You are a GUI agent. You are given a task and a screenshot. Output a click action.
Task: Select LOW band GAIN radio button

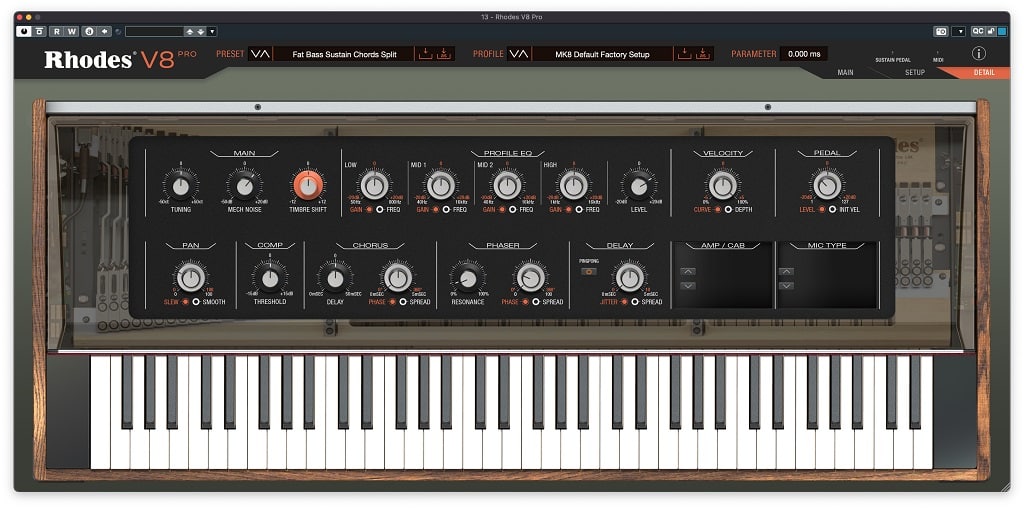(x=369, y=210)
